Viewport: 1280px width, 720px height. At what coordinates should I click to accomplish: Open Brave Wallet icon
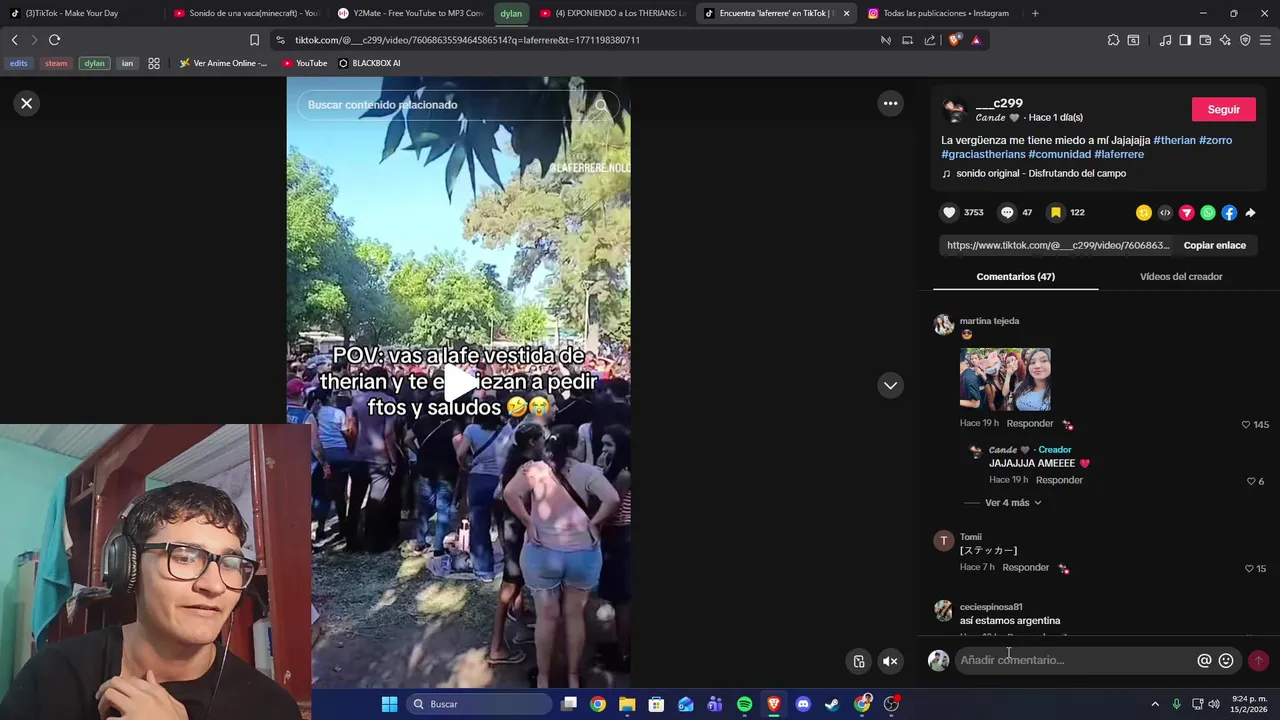pyautogui.click(x=1205, y=40)
